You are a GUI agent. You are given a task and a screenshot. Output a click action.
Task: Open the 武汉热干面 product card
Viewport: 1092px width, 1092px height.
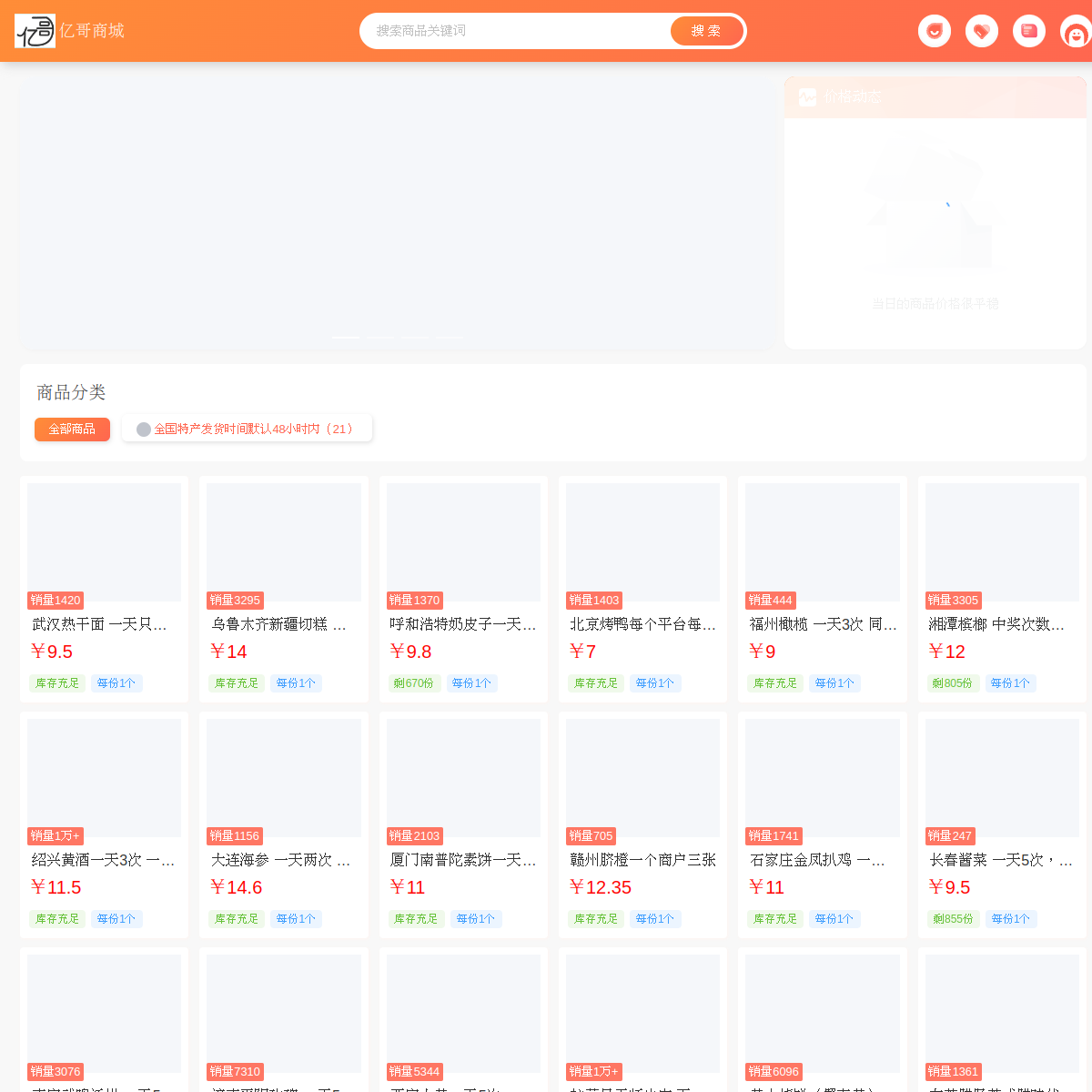click(104, 589)
